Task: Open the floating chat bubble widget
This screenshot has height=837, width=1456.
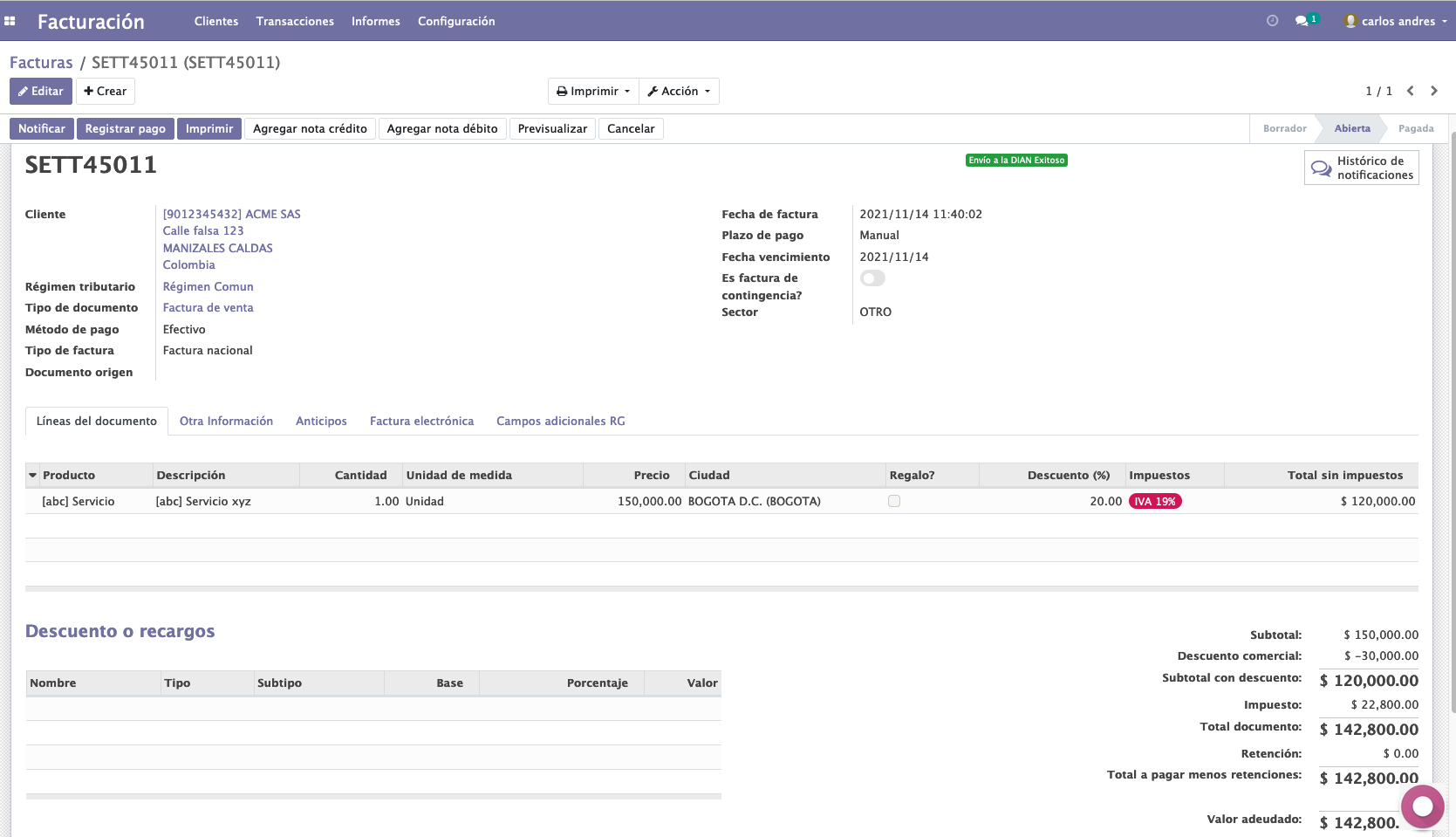Action: 1422,806
